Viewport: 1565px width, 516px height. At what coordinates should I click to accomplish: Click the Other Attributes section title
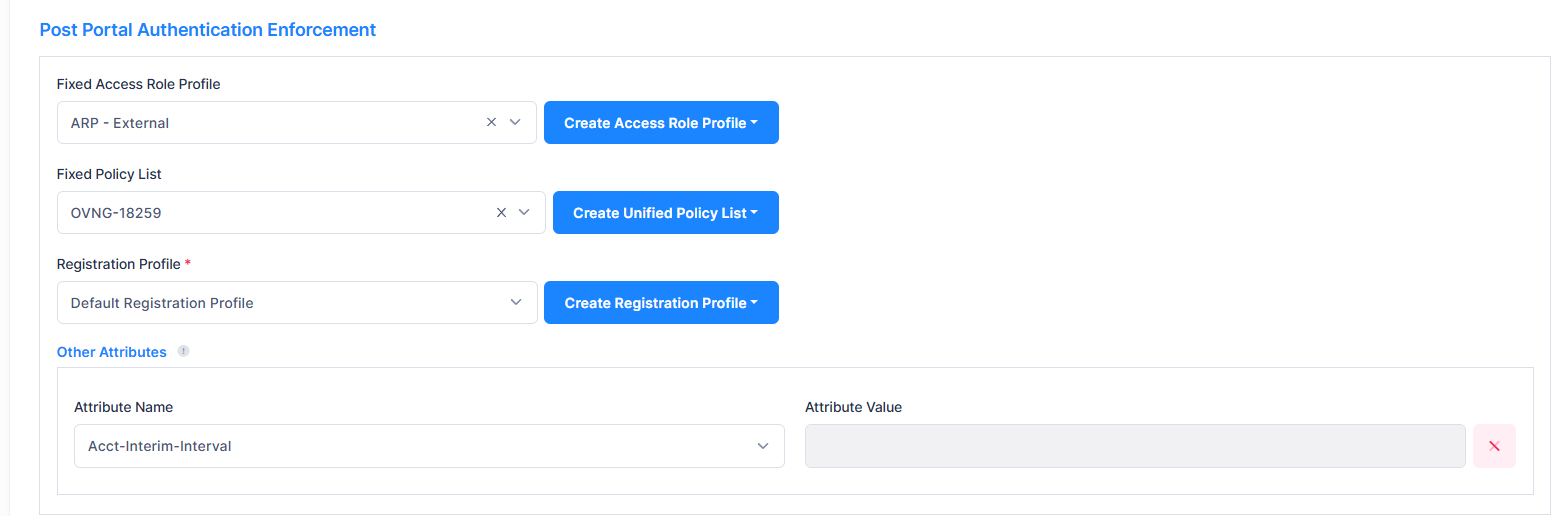click(111, 352)
